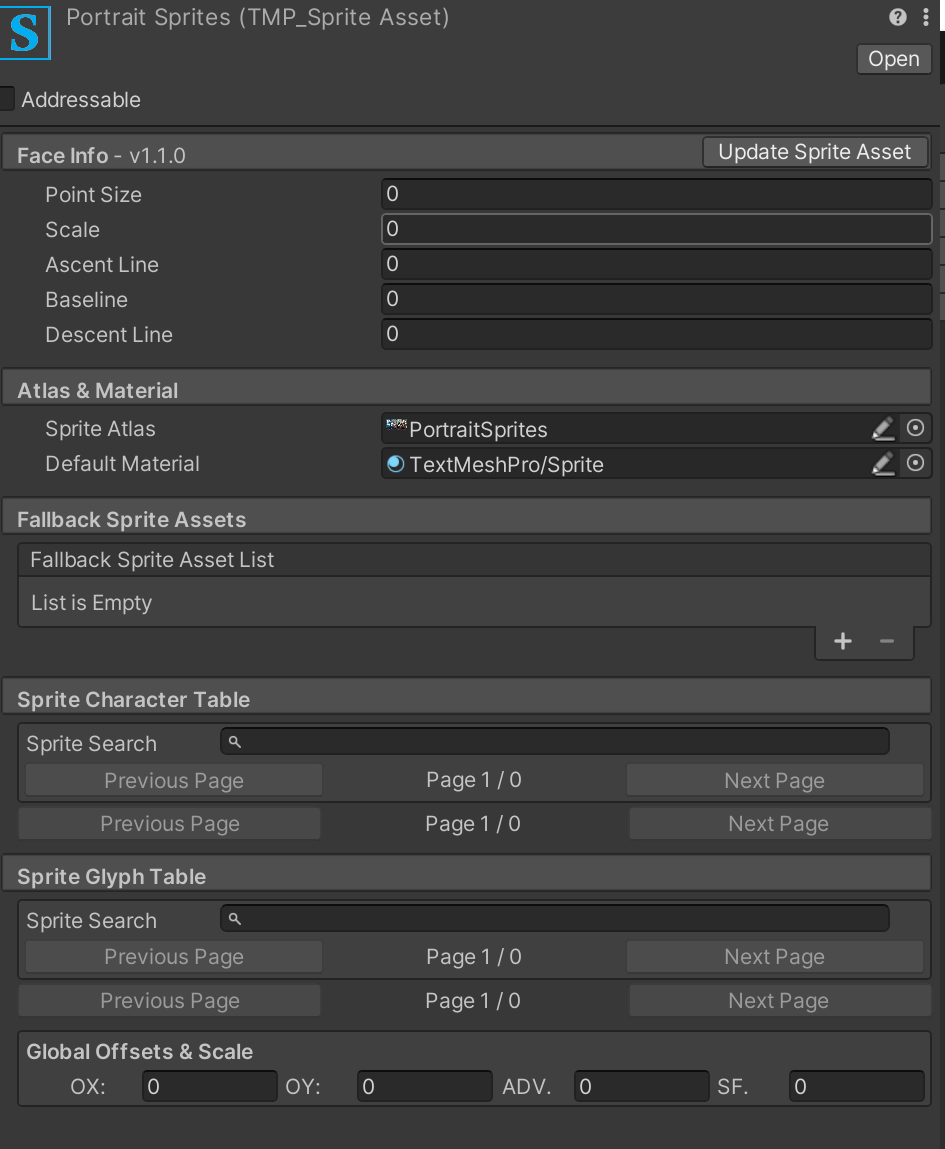The width and height of the screenshot is (945, 1149).
Task: Click the edit pencil beside Sprite Atlas
Action: pos(883,428)
